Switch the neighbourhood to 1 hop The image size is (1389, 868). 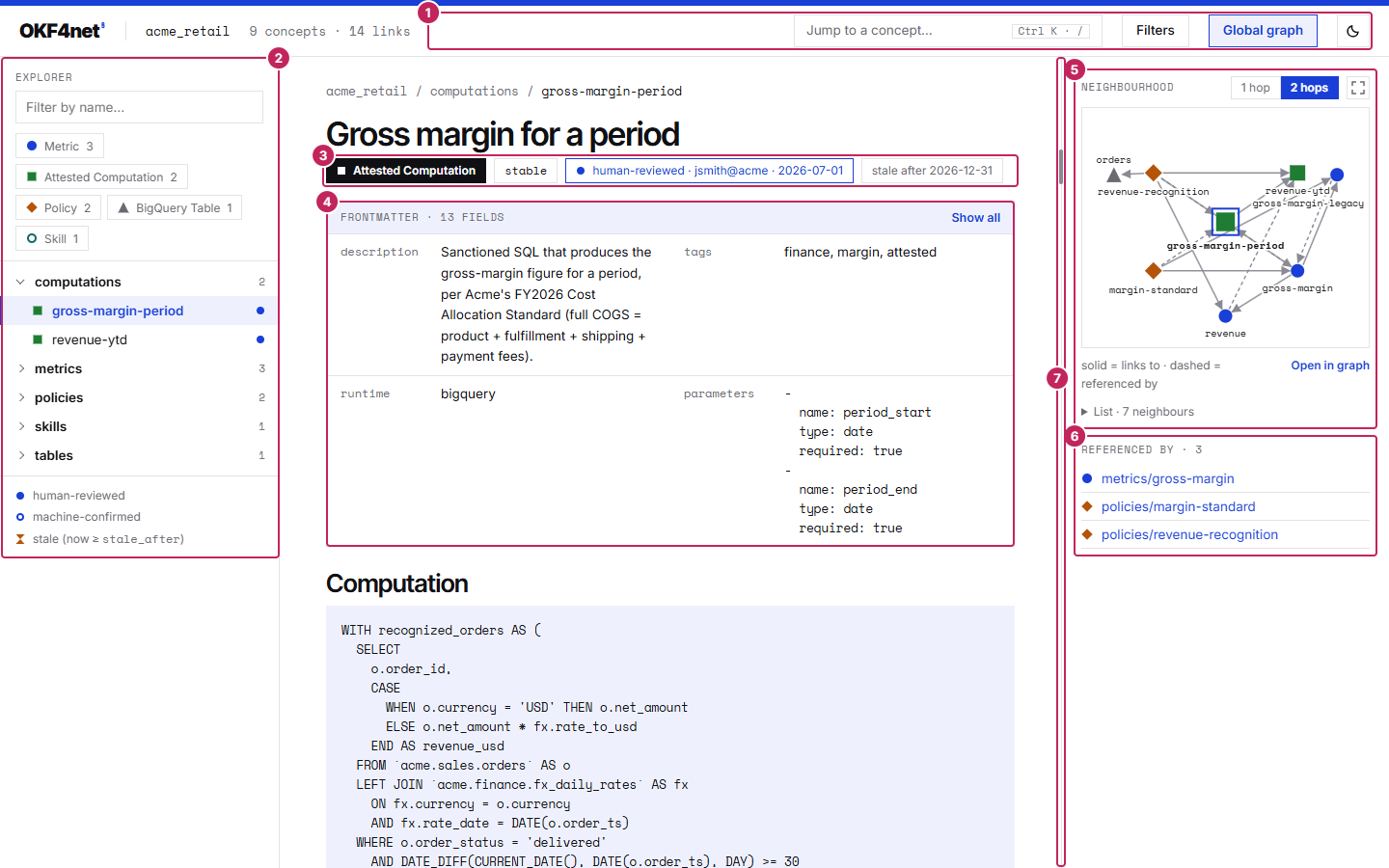1255,88
